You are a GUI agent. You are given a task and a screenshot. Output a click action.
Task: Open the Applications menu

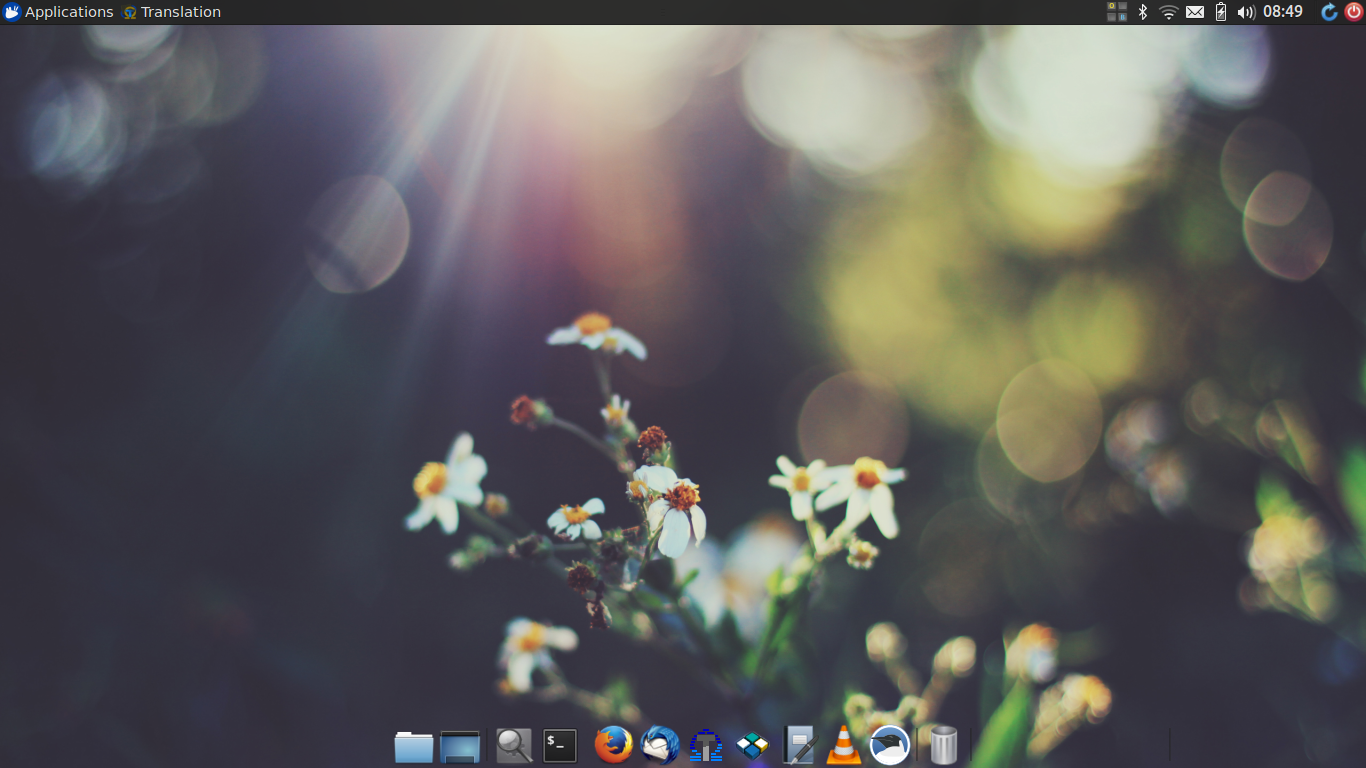(58, 12)
